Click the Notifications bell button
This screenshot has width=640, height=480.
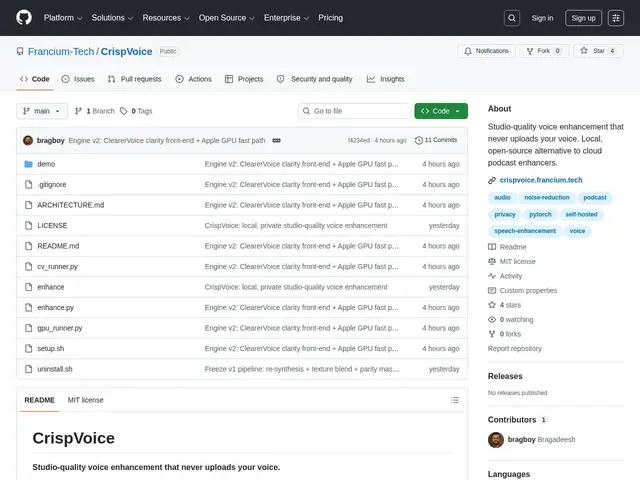pyautogui.click(x=486, y=51)
